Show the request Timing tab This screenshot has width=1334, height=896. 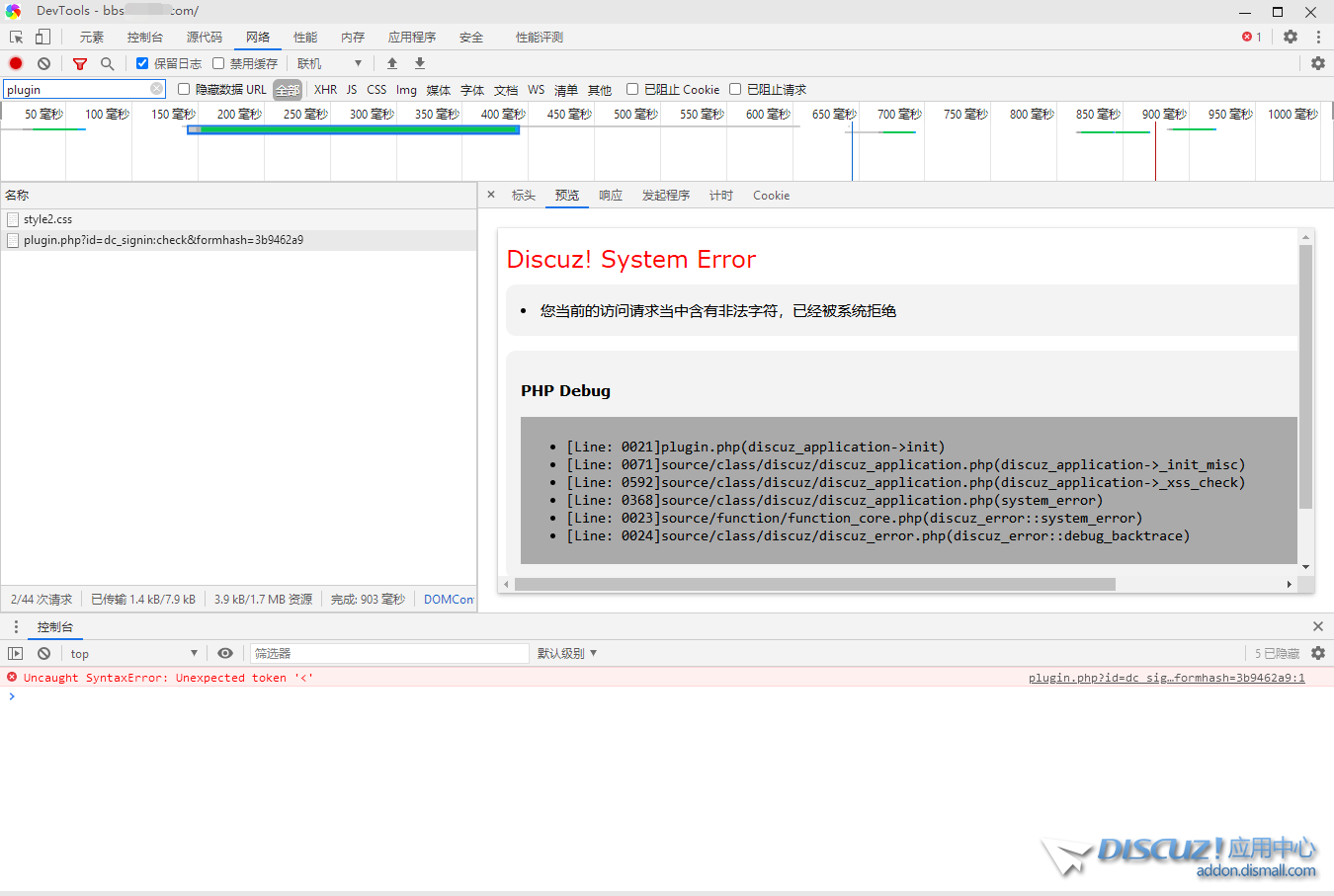(721, 195)
